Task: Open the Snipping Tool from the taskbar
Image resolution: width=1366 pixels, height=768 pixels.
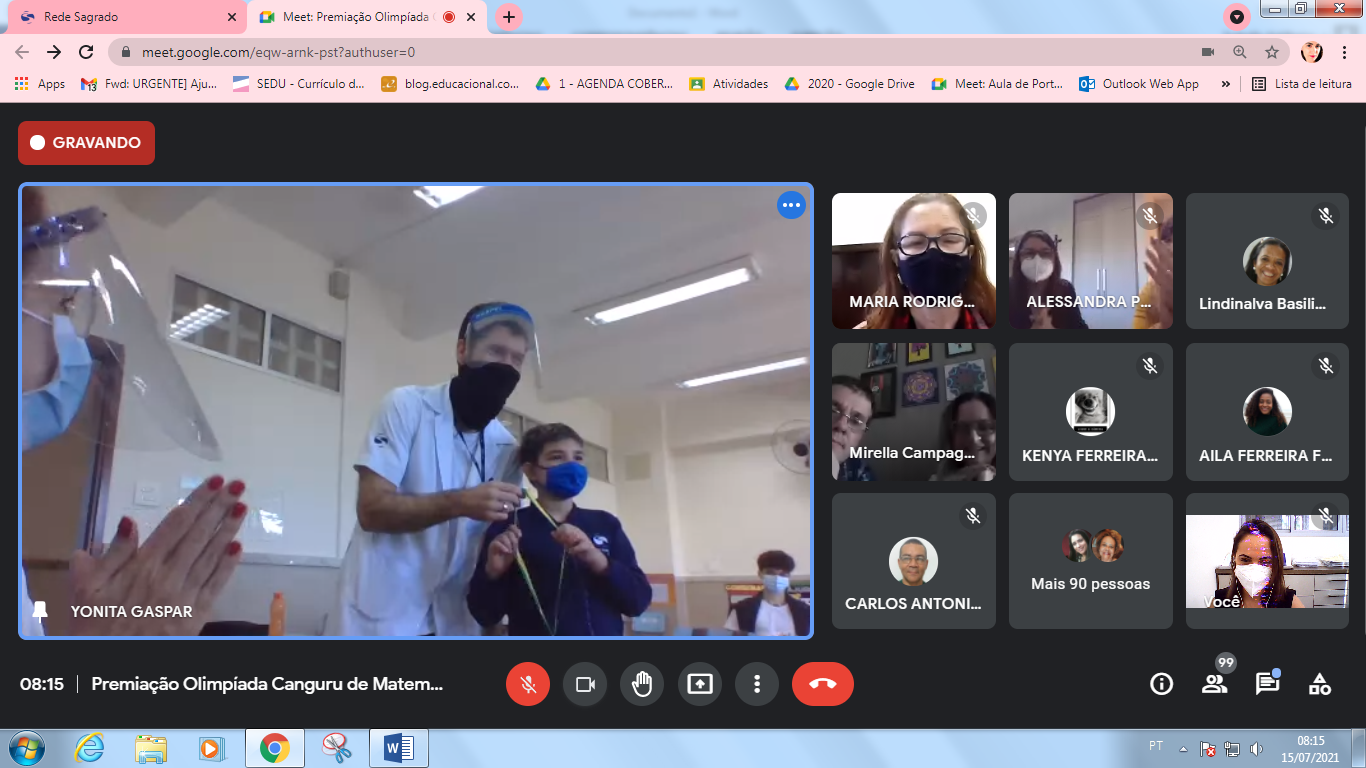Action: tap(336, 748)
